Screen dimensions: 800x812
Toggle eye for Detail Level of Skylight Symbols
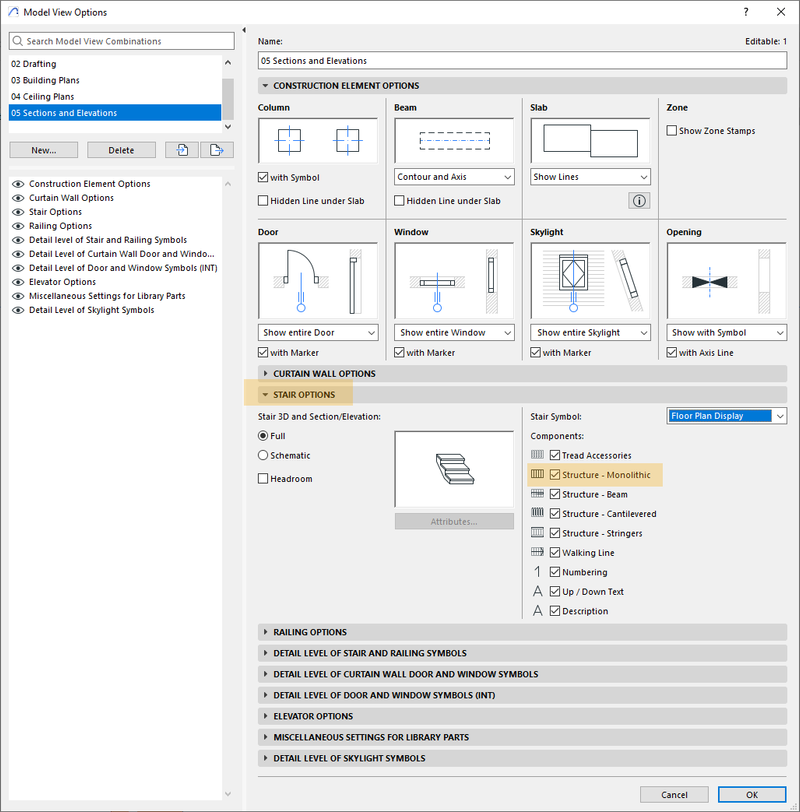point(18,310)
